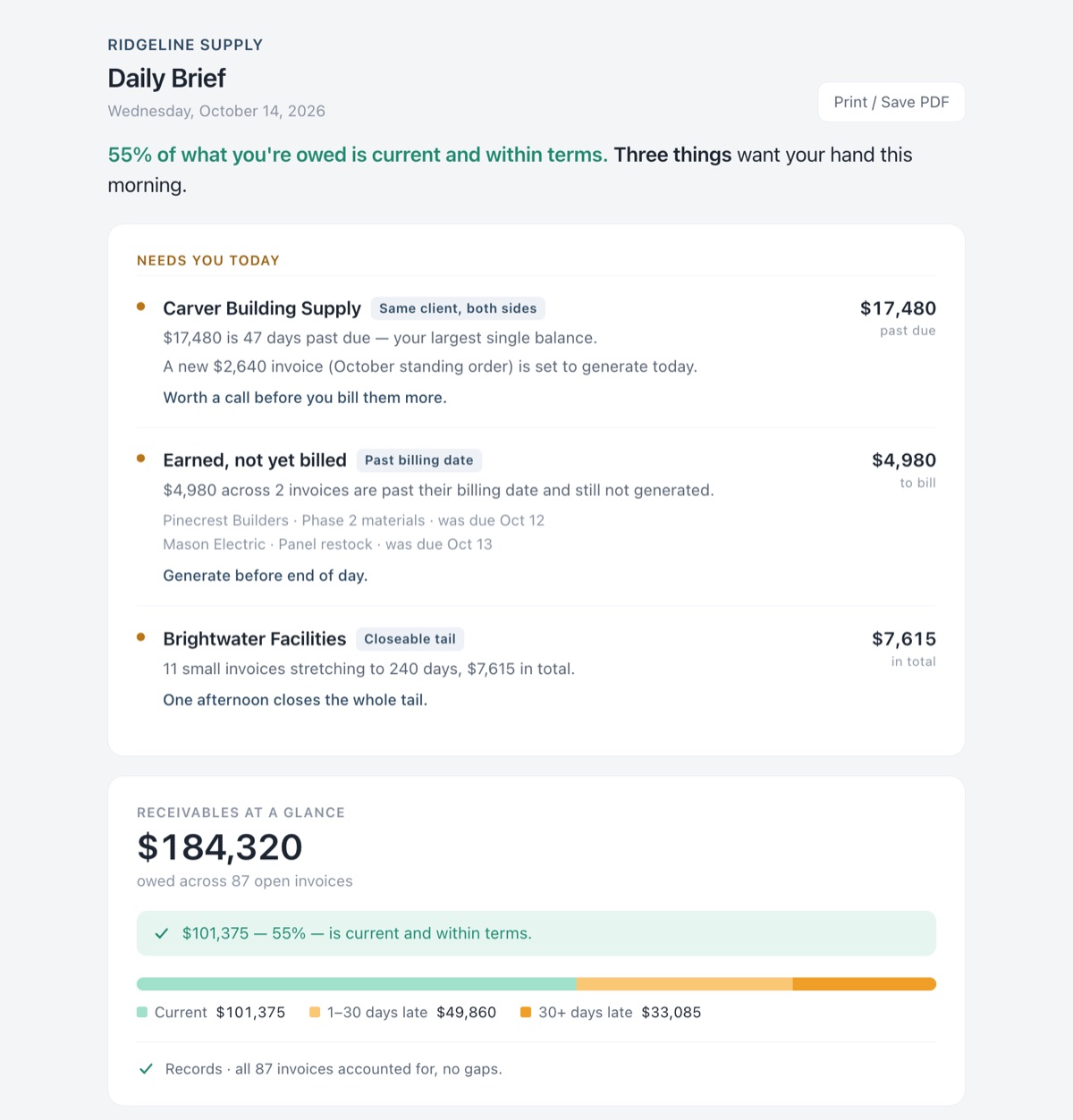
Task: Click the light orange 1–30 days segment of the bar
Action: 685,984
